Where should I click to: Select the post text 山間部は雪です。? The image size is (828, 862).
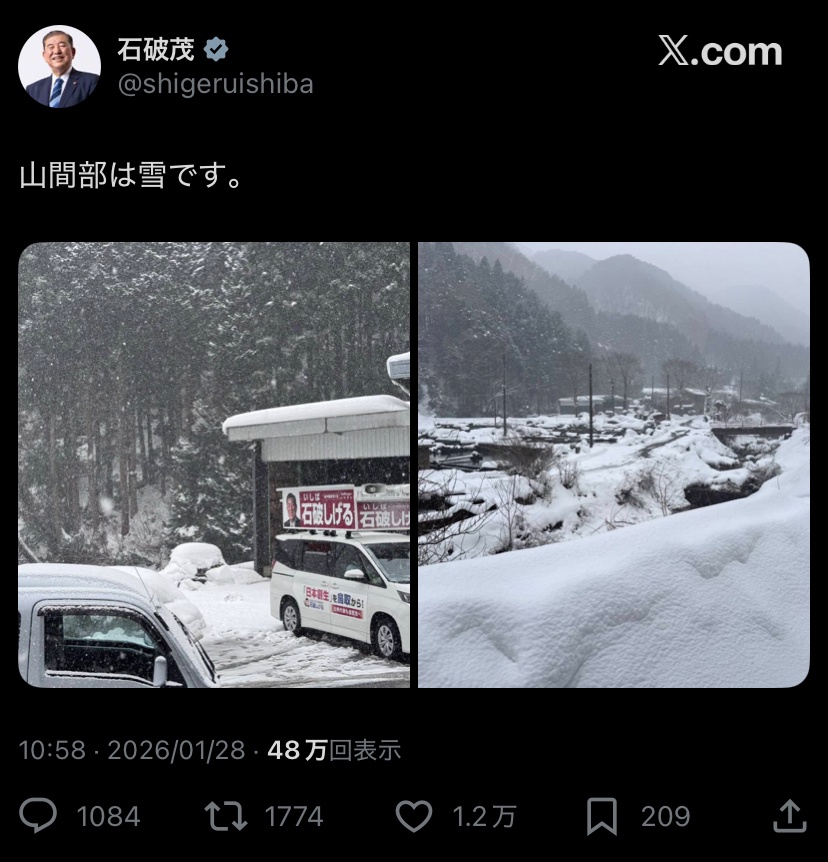click(x=131, y=176)
